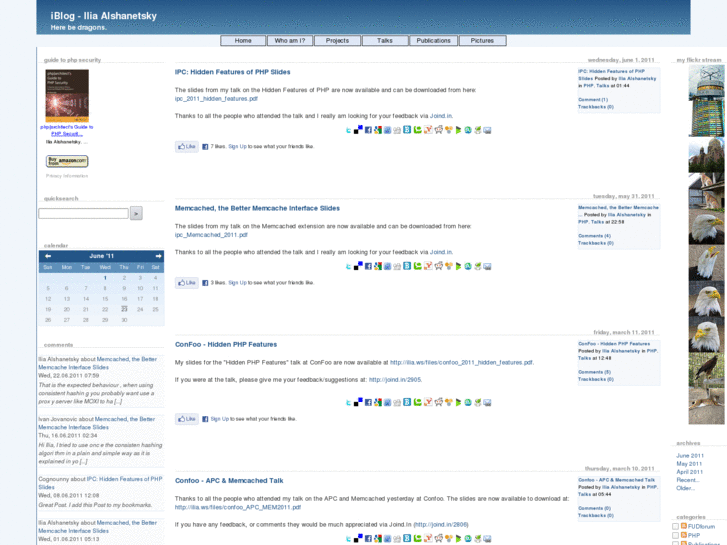727x545 pixels.
Task: Click Sign Up link under IPC Hidden Features post
Action: click(x=237, y=147)
